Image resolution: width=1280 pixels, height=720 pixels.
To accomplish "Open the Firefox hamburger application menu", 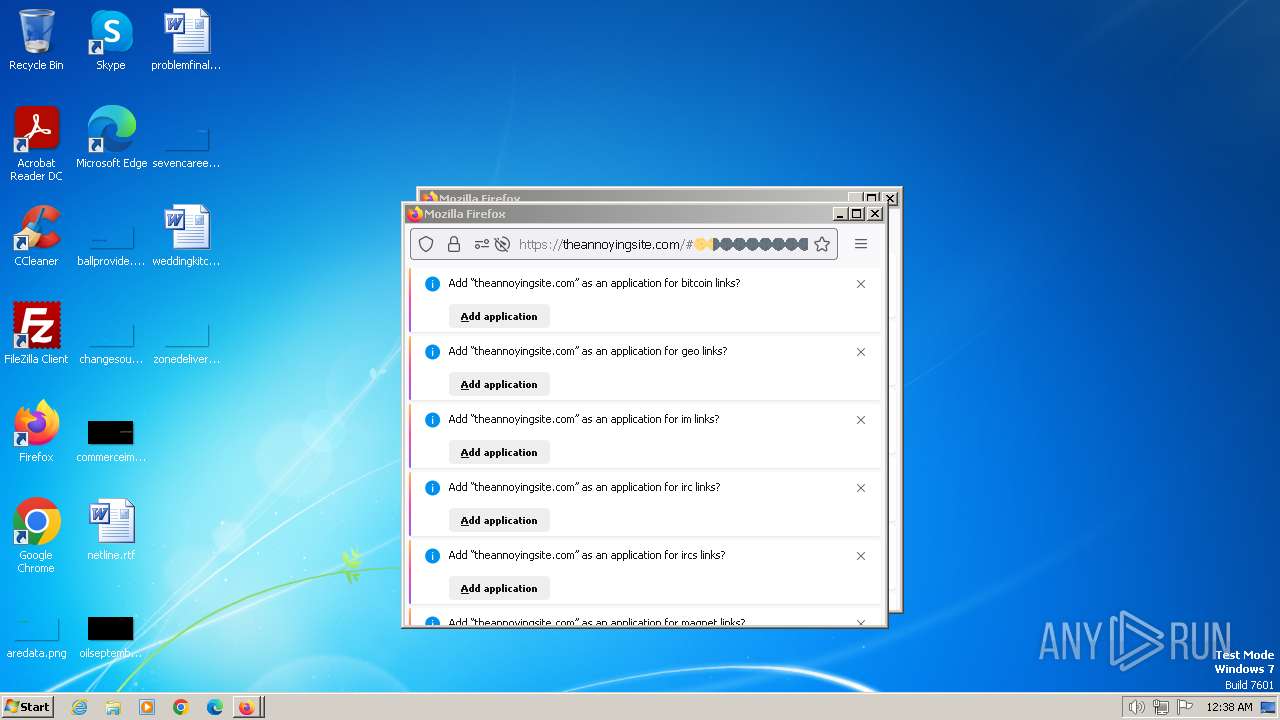I will tap(861, 244).
